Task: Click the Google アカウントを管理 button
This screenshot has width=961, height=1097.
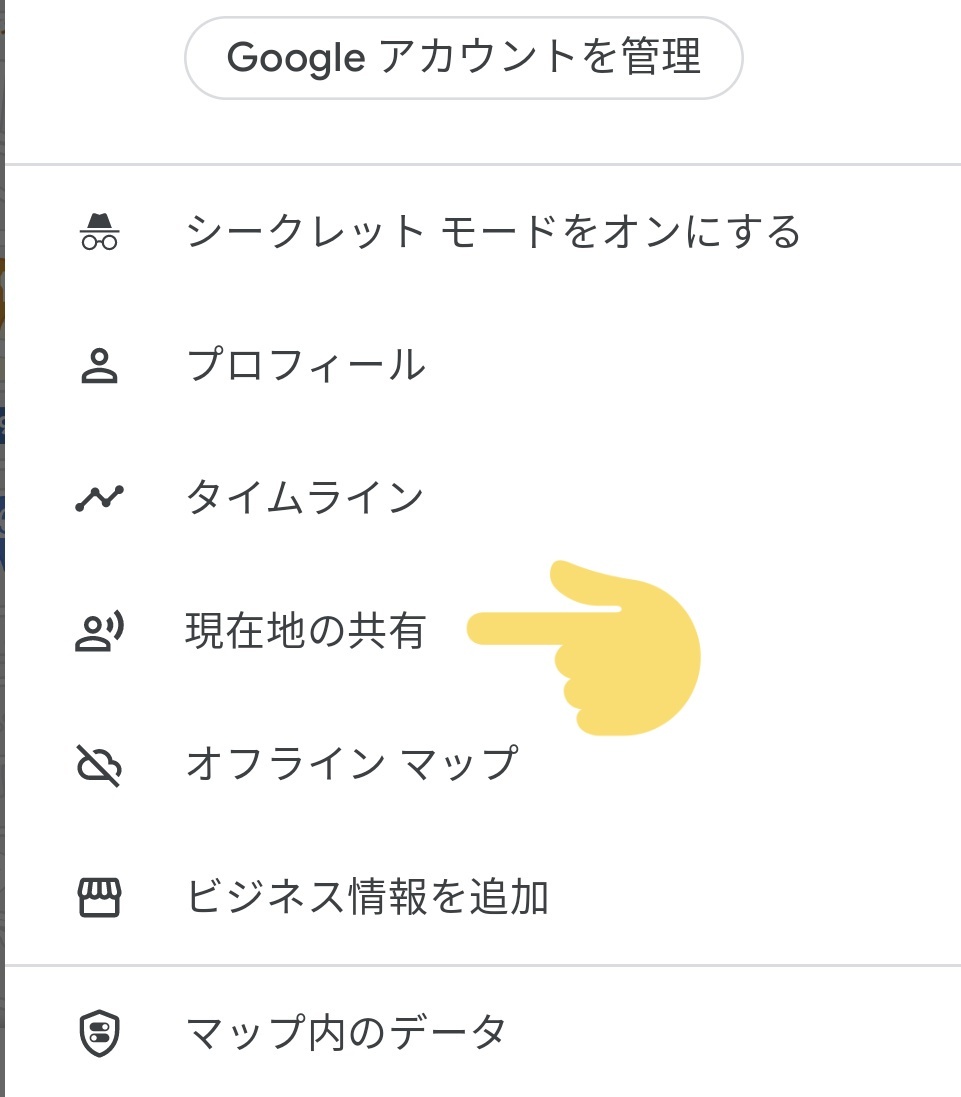Action: 463,57
